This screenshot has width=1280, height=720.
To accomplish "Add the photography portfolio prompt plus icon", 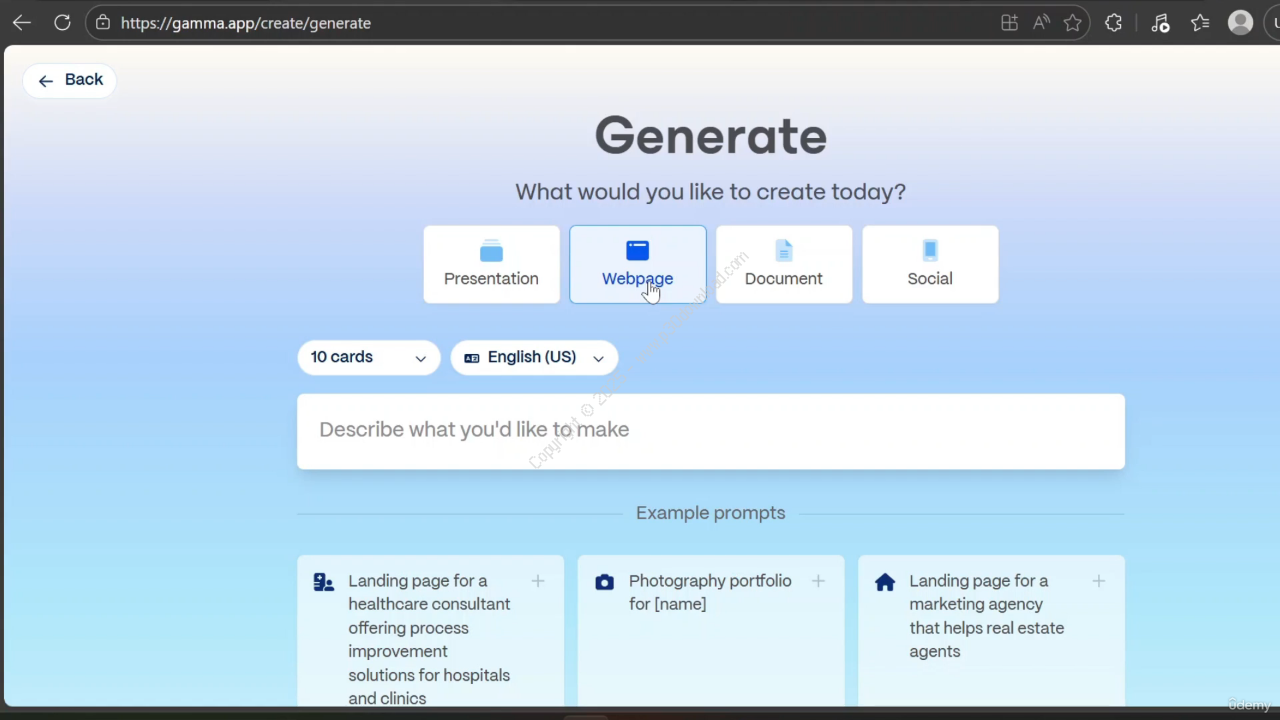I will point(818,581).
